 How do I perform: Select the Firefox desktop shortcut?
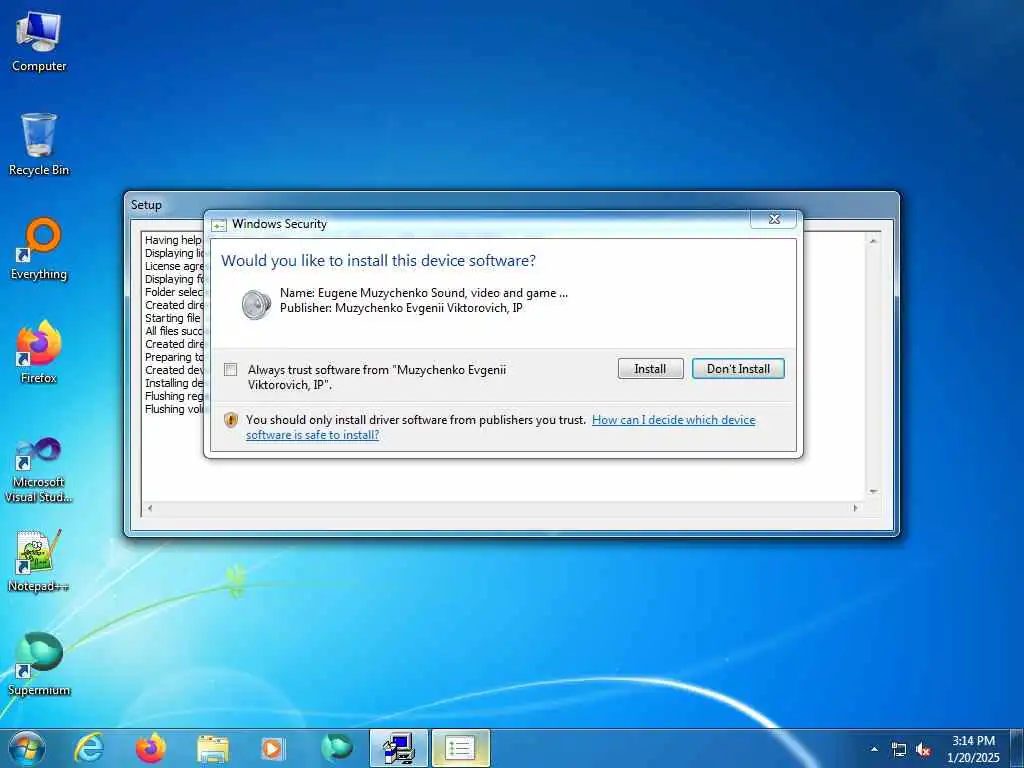(x=39, y=353)
